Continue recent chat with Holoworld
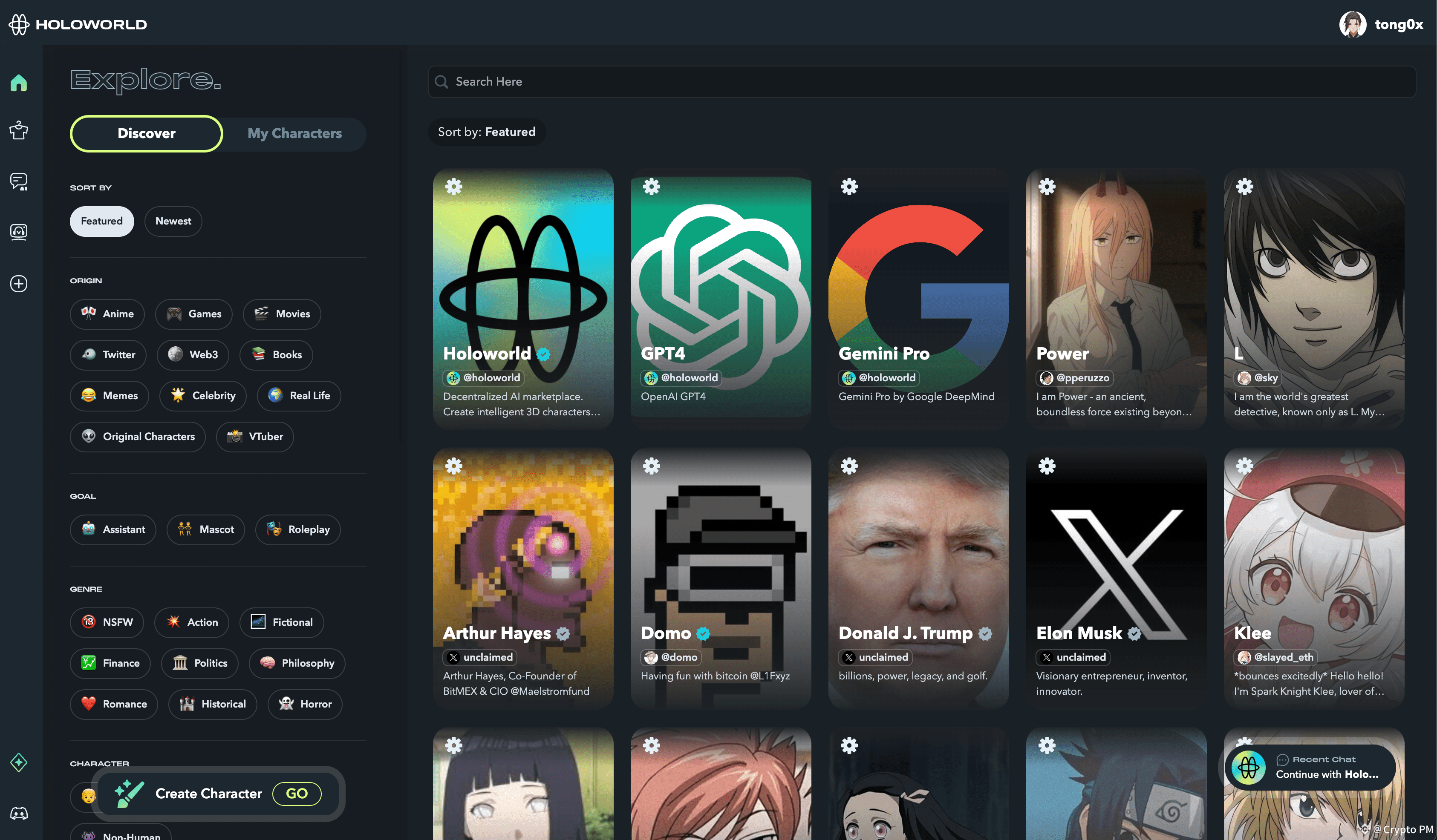This screenshot has width=1437, height=840. pyautogui.click(x=1310, y=767)
